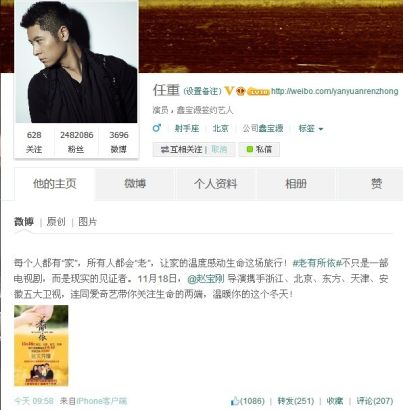Image resolution: width=403 pixels, height=410 pixels.
Task: Expand the 标签 tags dropdown
Action: click(x=311, y=128)
